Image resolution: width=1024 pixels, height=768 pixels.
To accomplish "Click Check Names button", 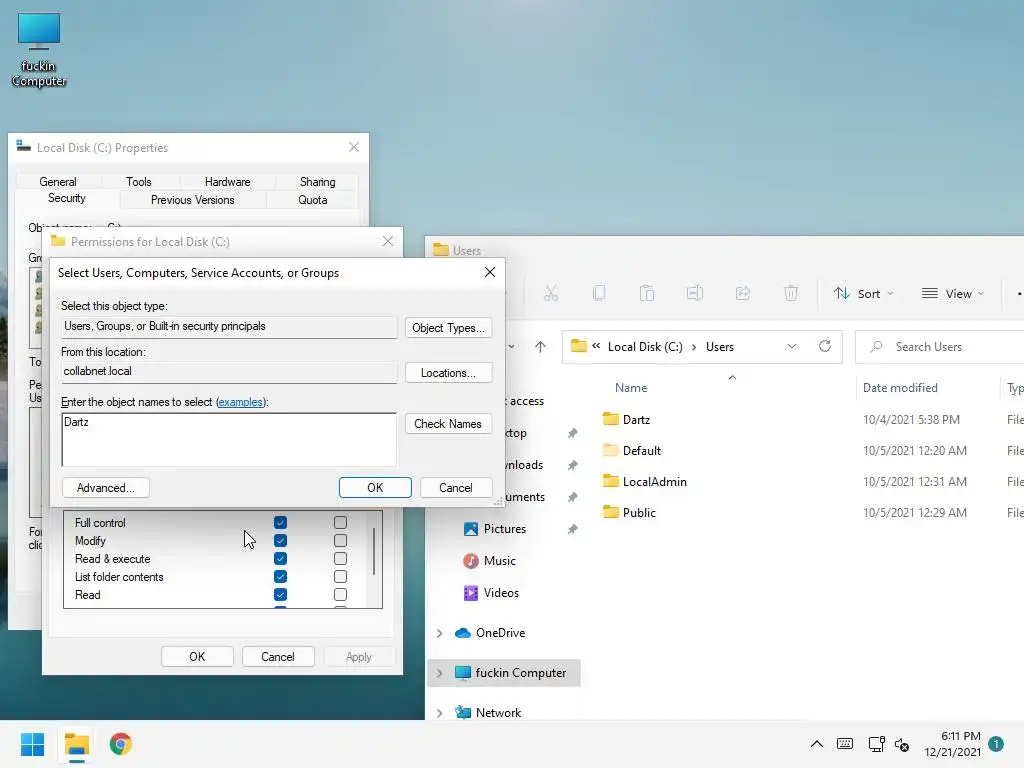I will tap(448, 424).
